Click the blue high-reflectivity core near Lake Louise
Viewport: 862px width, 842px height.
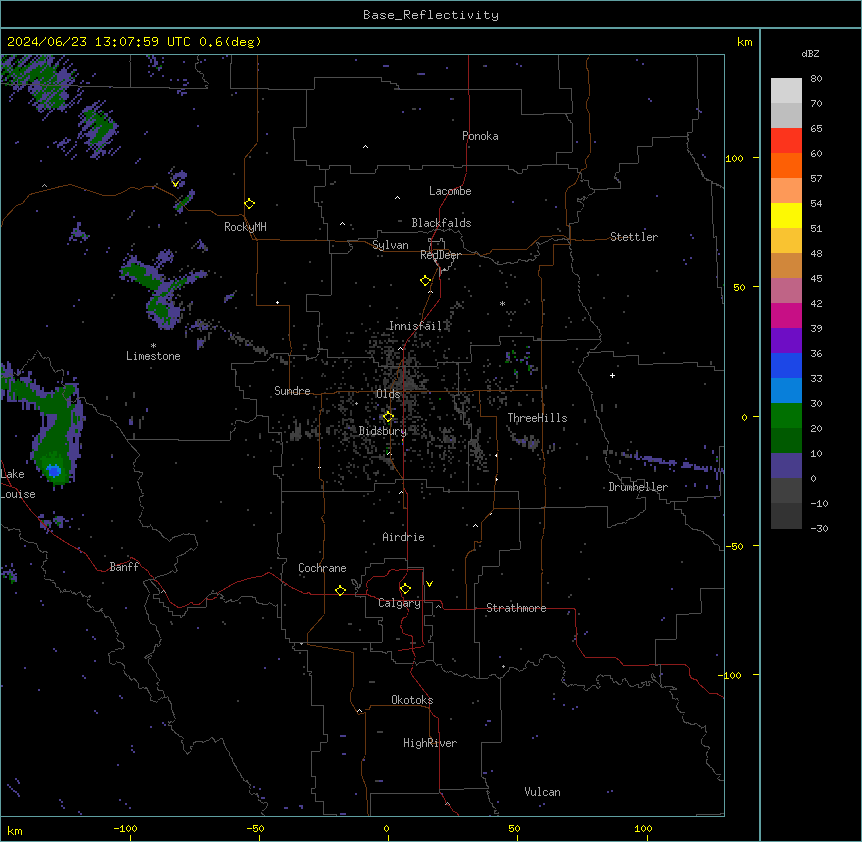(x=54, y=470)
